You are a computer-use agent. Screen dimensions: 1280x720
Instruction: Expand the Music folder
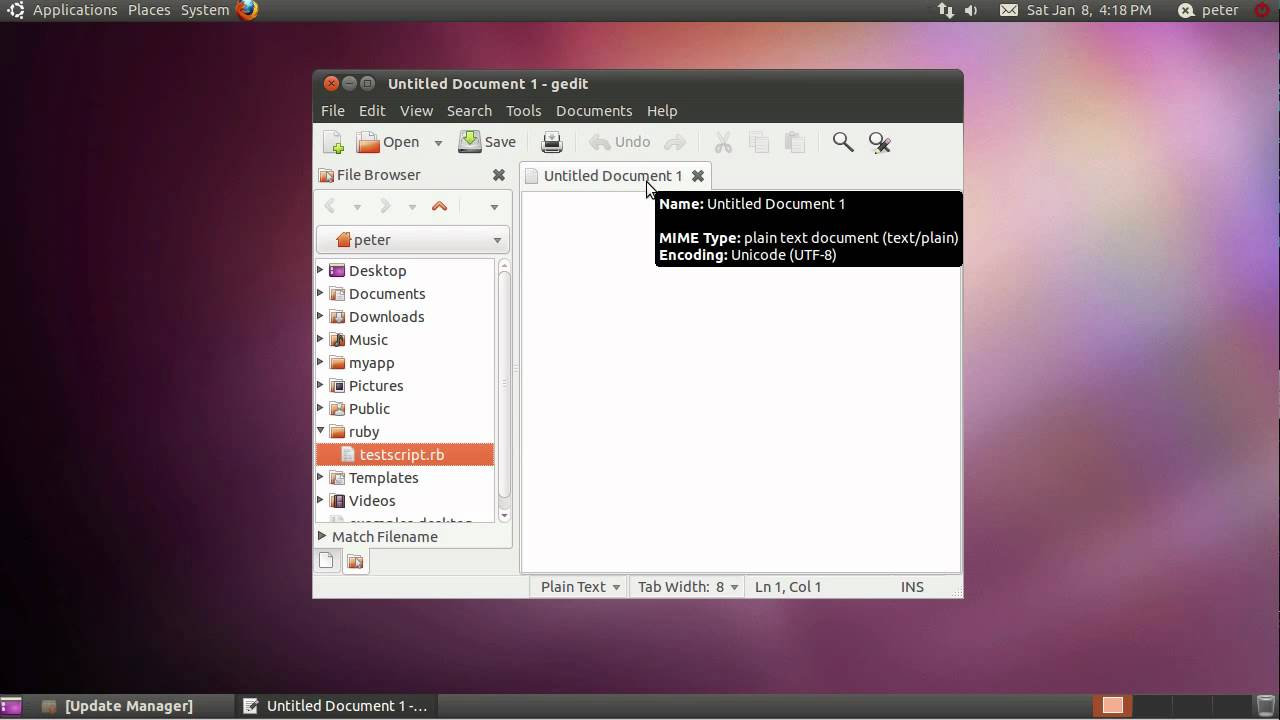click(321, 339)
